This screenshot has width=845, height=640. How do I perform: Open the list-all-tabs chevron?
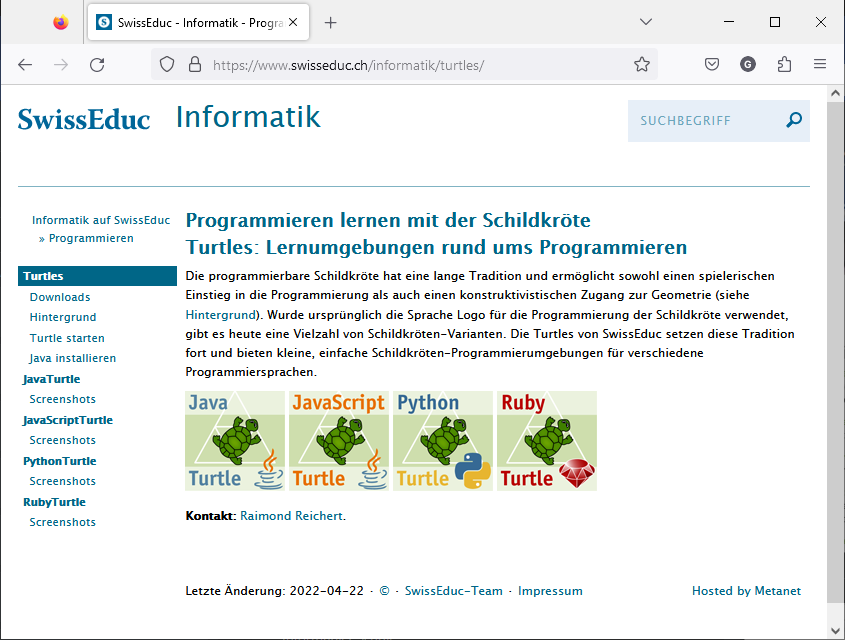pos(645,21)
